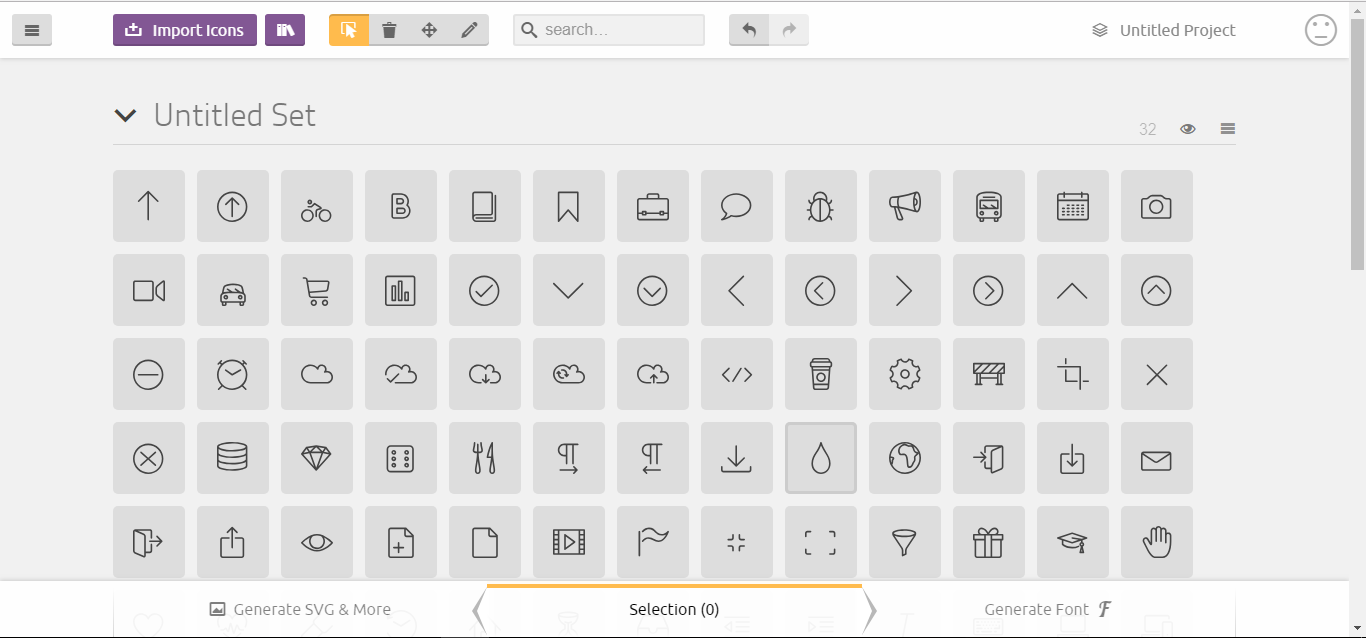Select the megaphone icon
The height and width of the screenshot is (638, 1366).
[905, 206]
